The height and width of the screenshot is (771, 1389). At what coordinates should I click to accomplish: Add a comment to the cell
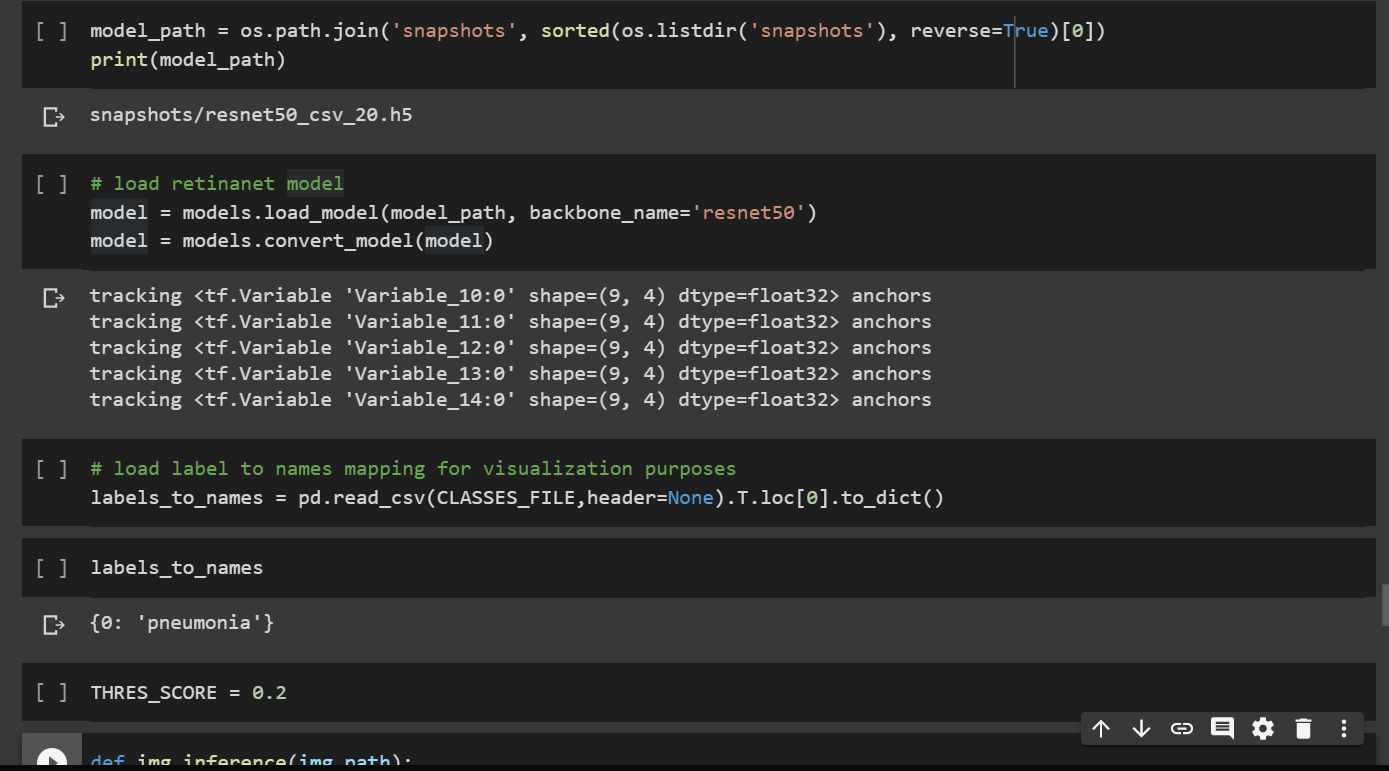coord(1221,729)
